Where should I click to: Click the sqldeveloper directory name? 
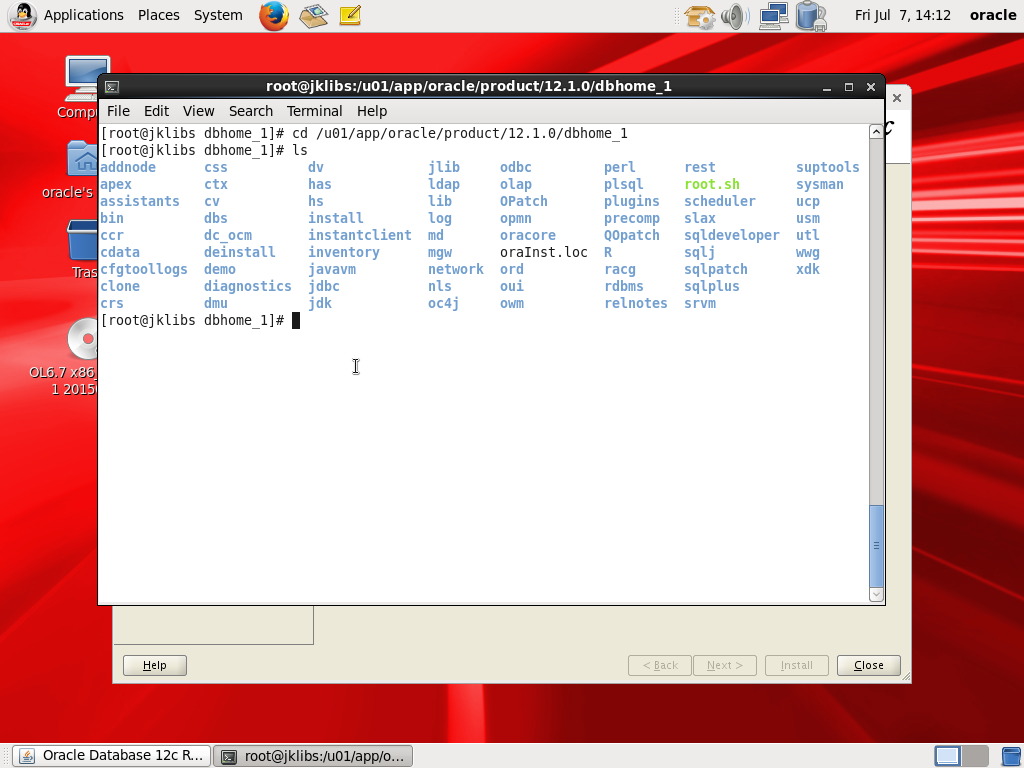731,236
